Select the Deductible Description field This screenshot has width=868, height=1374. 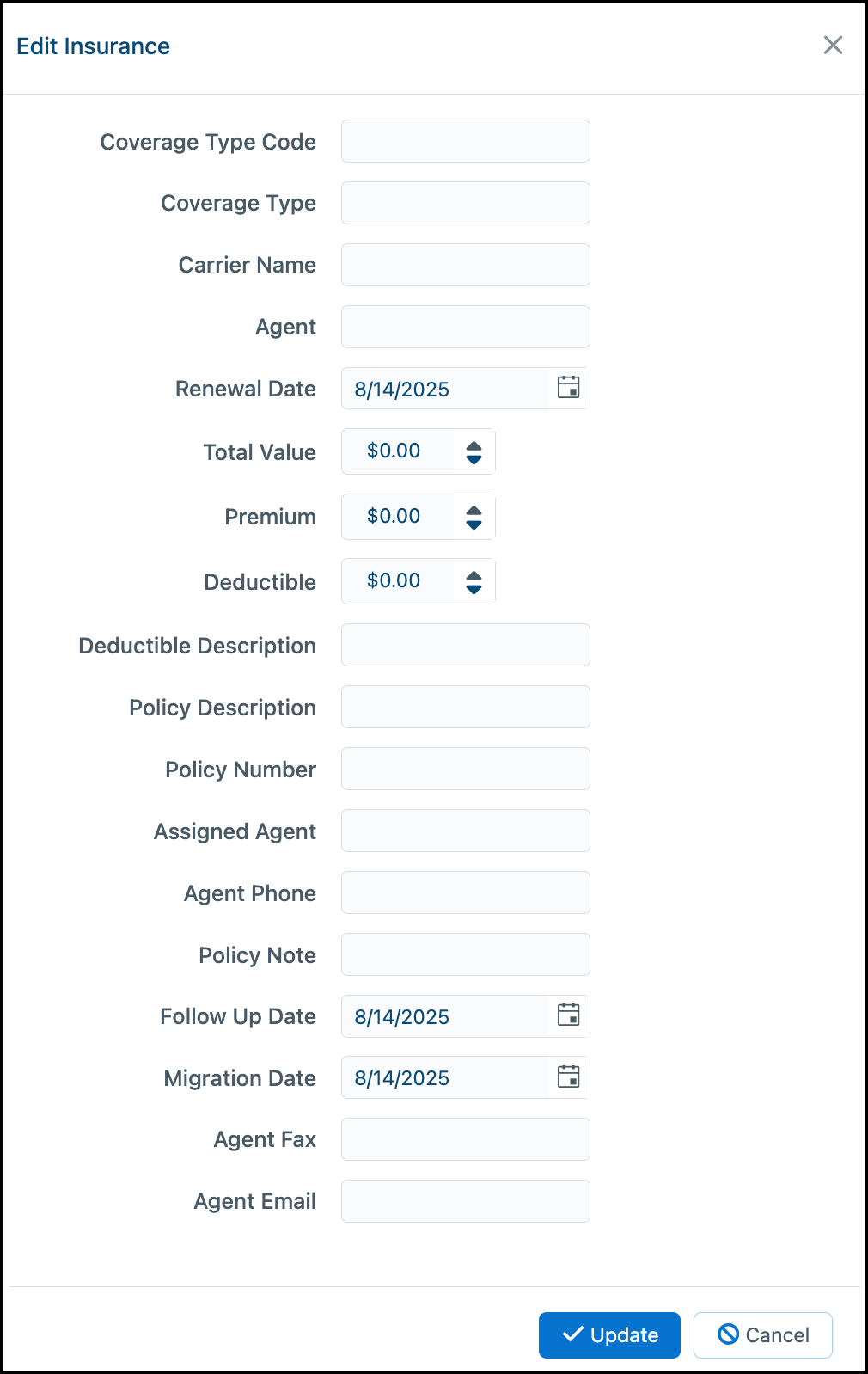pyautogui.click(x=465, y=645)
